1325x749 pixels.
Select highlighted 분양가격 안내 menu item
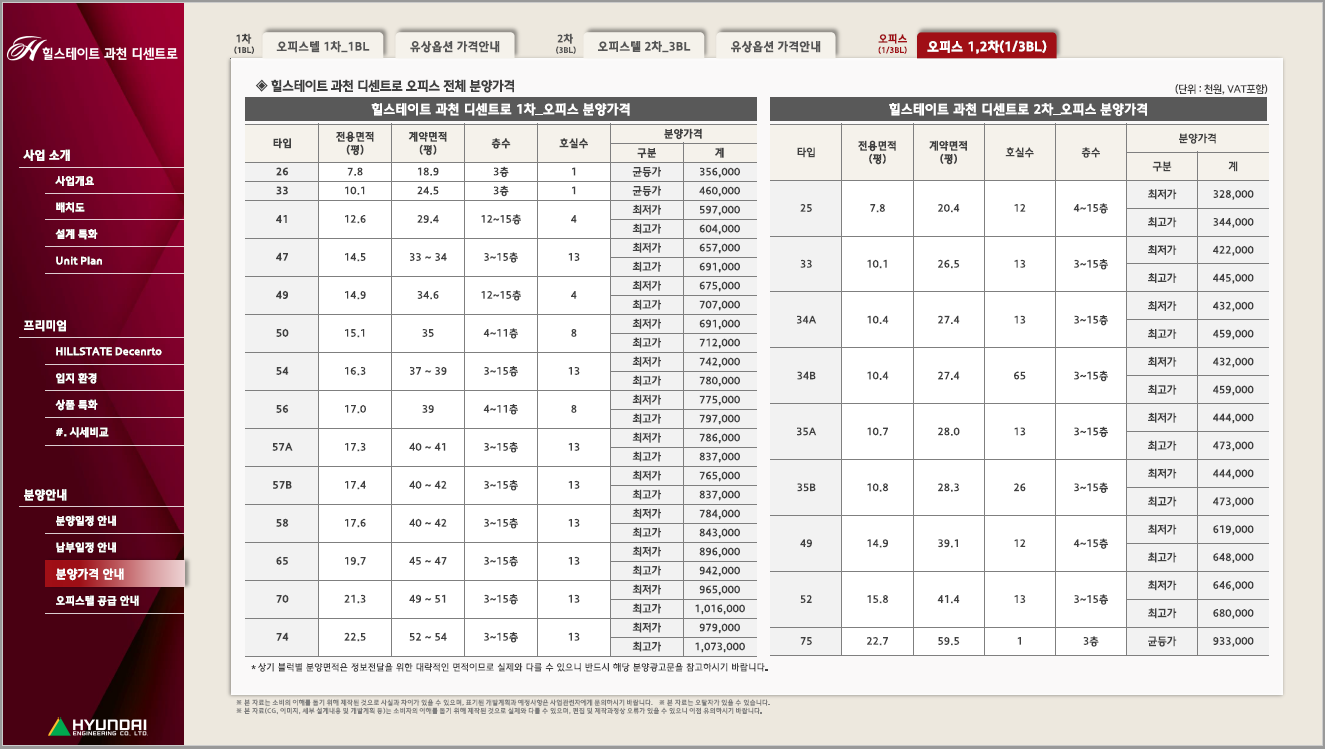point(114,574)
